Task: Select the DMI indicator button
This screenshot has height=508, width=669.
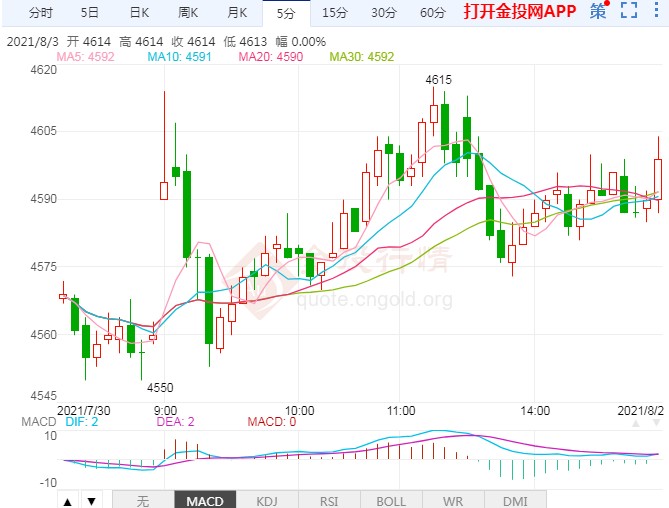Action: 514,500
